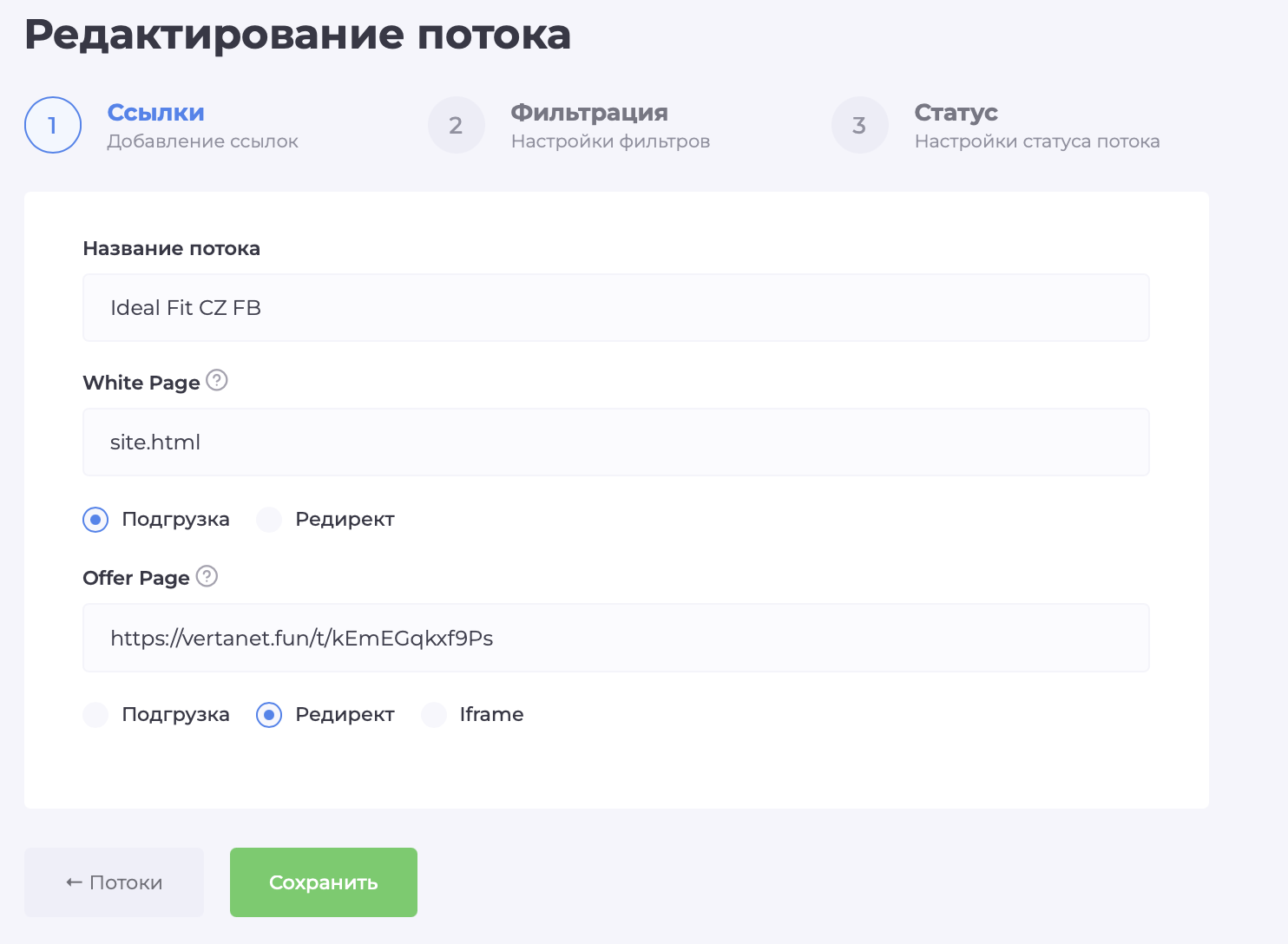Click the Offer Page URL input field
Screen dimensions: 1288x944
click(616, 638)
